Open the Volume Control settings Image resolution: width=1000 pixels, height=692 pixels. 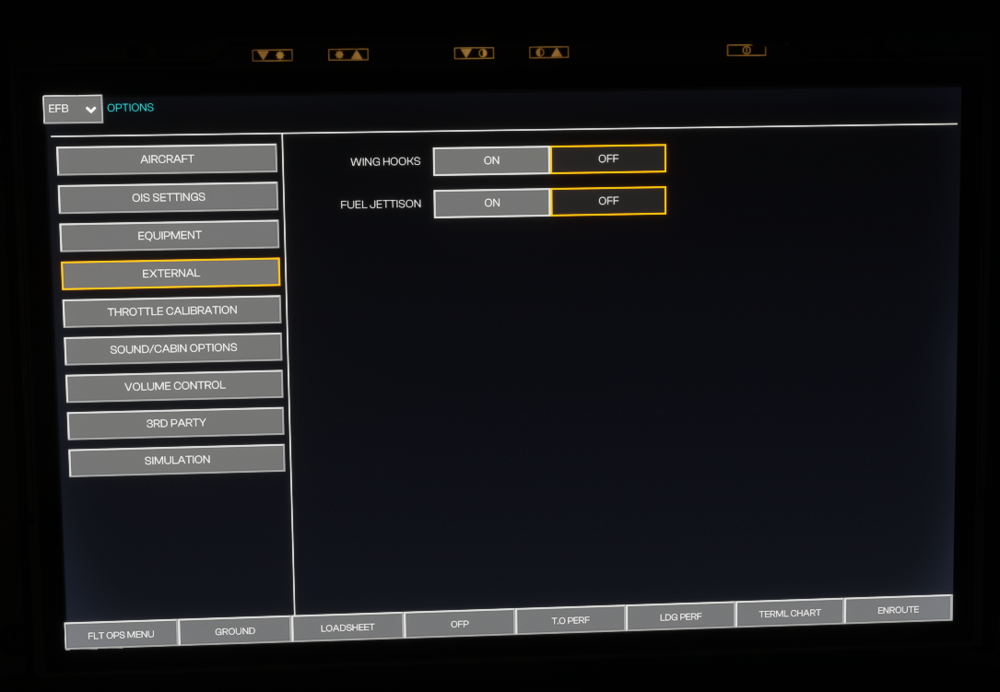[x=174, y=386]
